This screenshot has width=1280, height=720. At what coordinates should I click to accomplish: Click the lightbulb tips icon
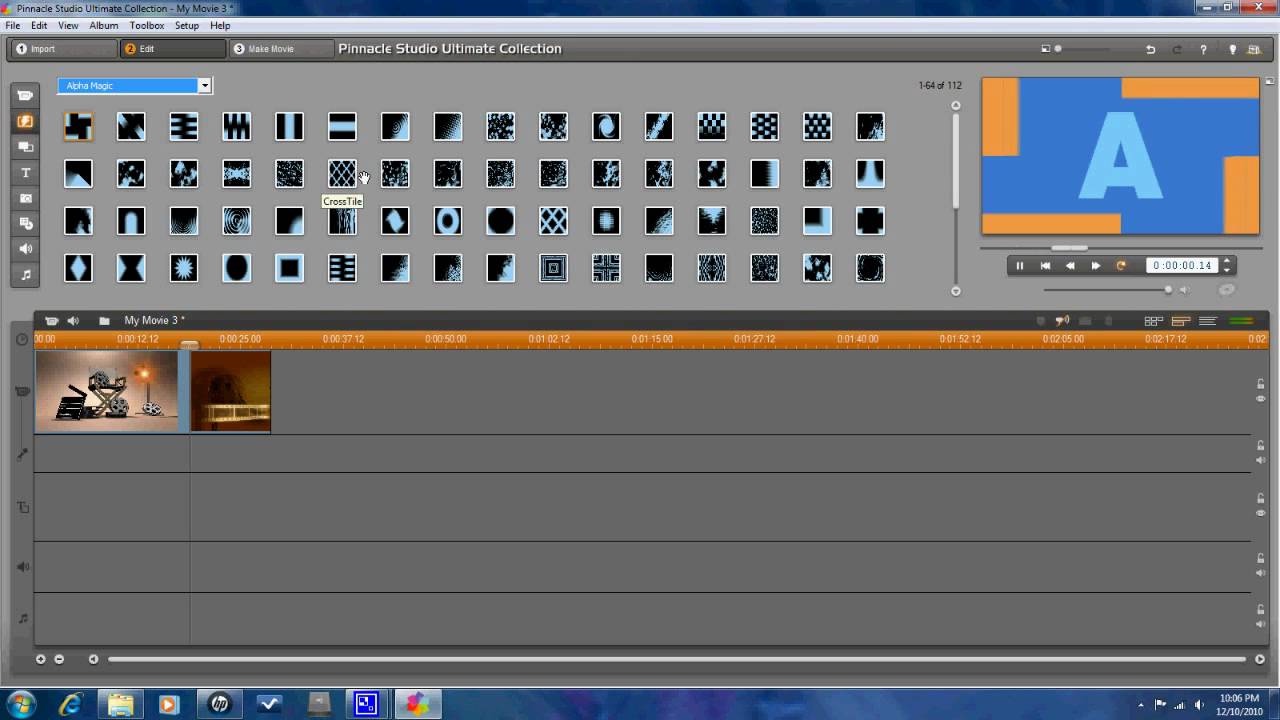click(1232, 49)
